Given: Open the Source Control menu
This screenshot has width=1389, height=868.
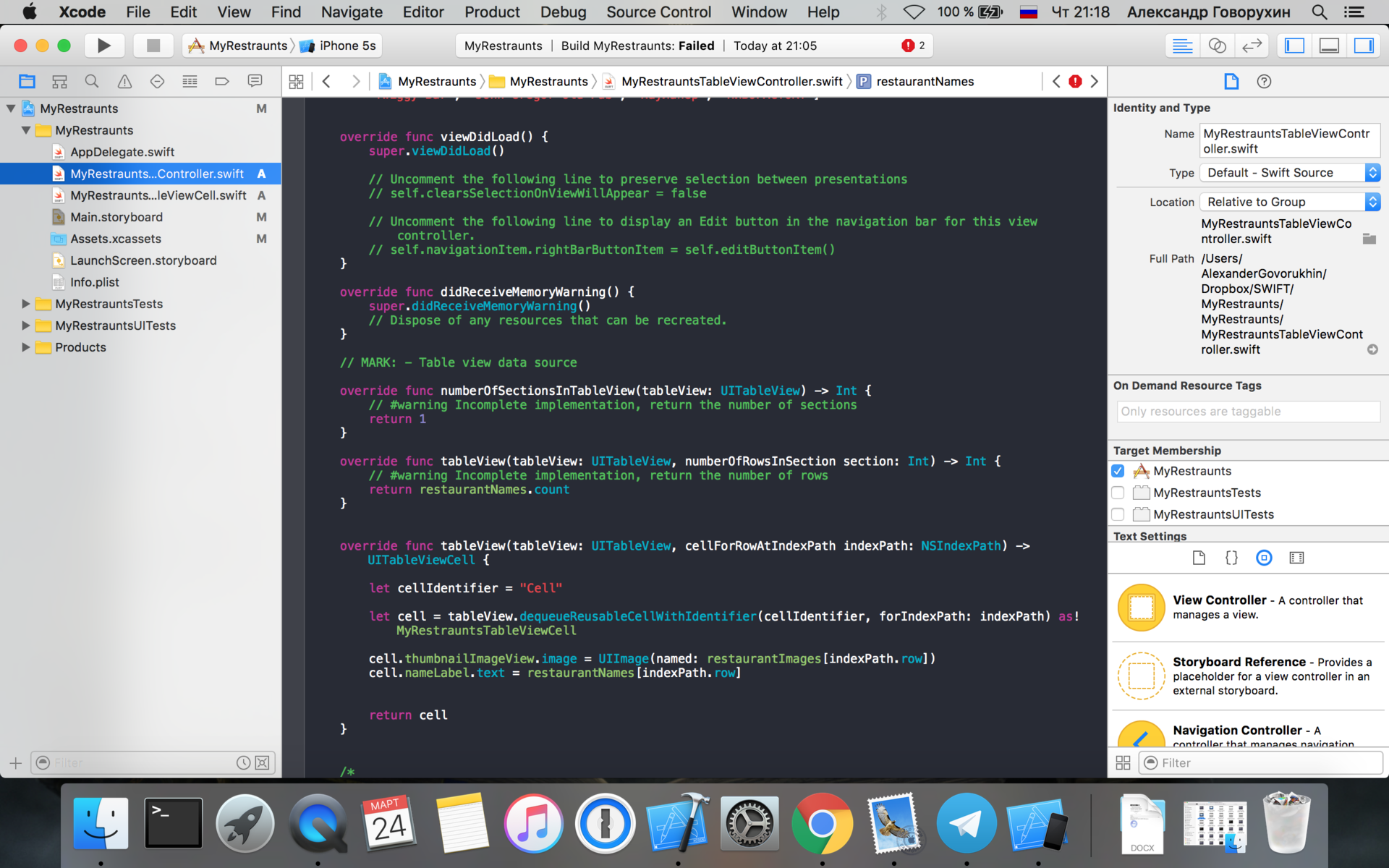Looking at the screenshot, I should tap(658, 12).
